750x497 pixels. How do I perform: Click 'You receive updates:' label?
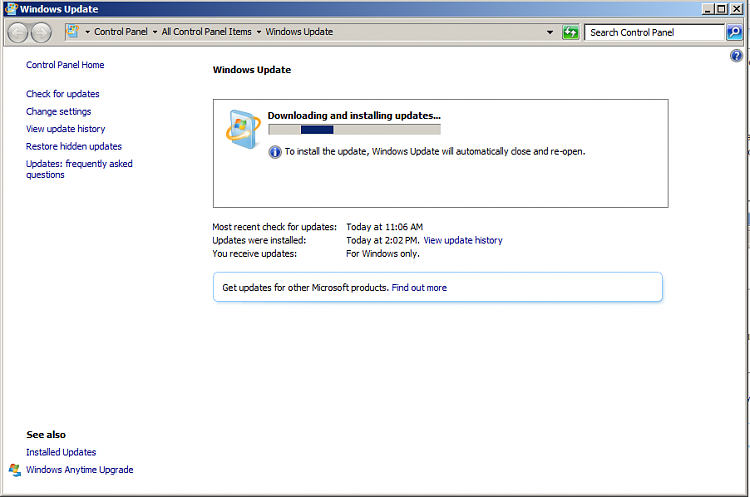[254, 254]
